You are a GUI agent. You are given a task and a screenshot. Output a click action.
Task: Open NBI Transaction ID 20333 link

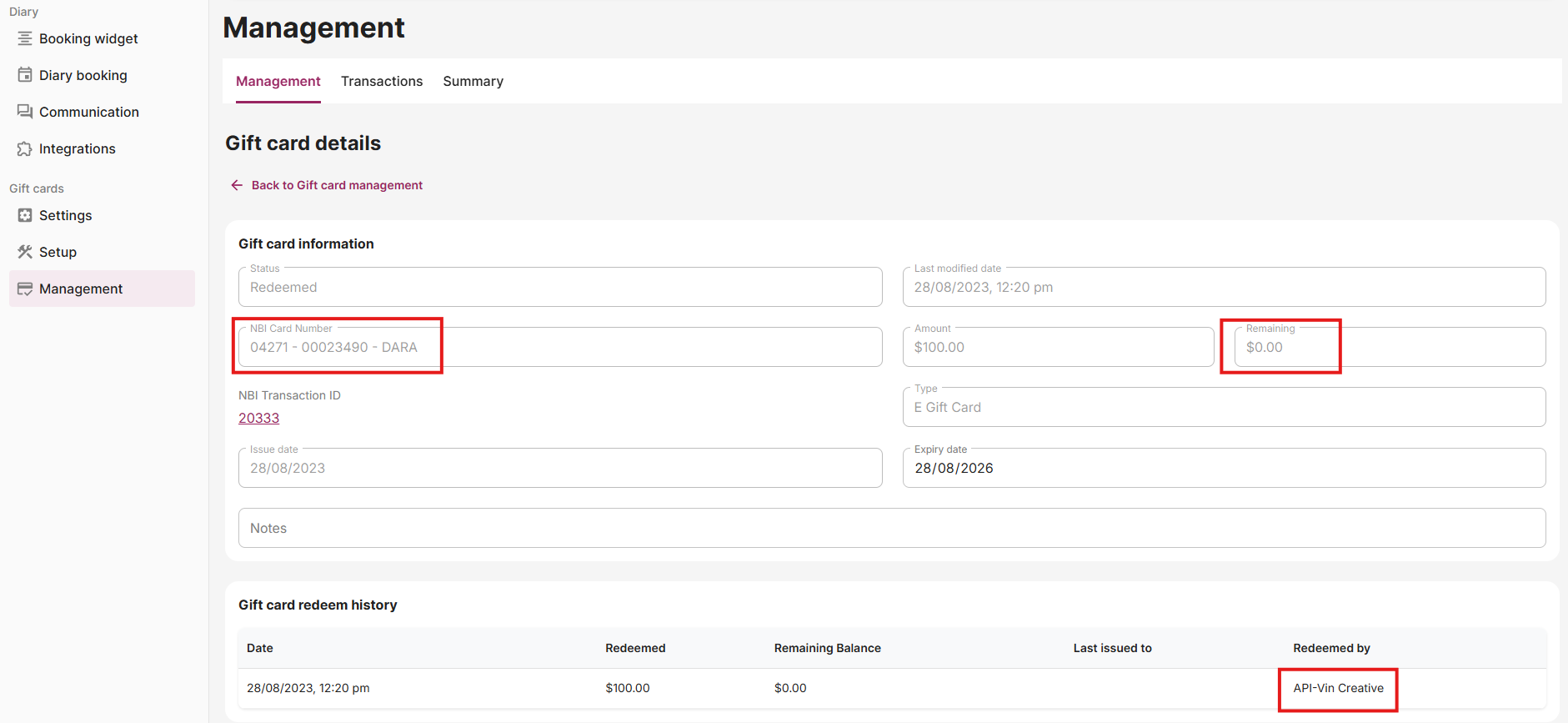[x=258, y=418]
